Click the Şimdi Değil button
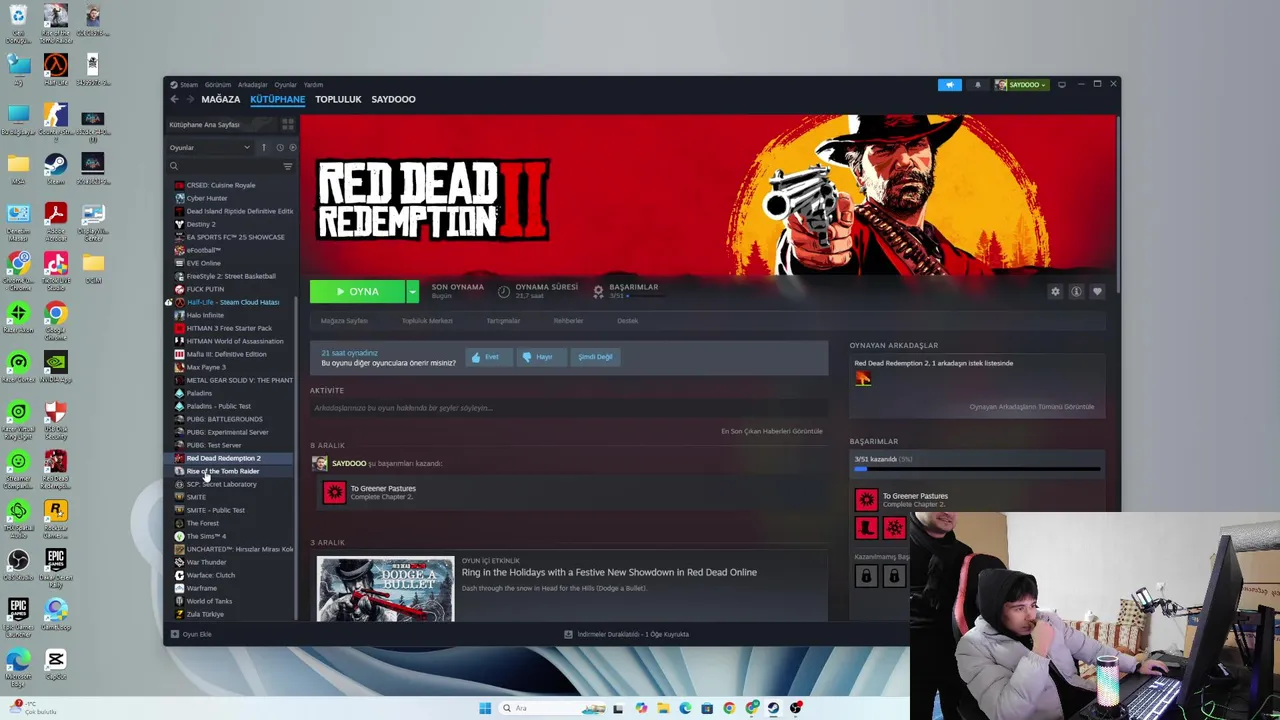The width and height of the screenshot is (1280, 720). click(x=595, y=357)
